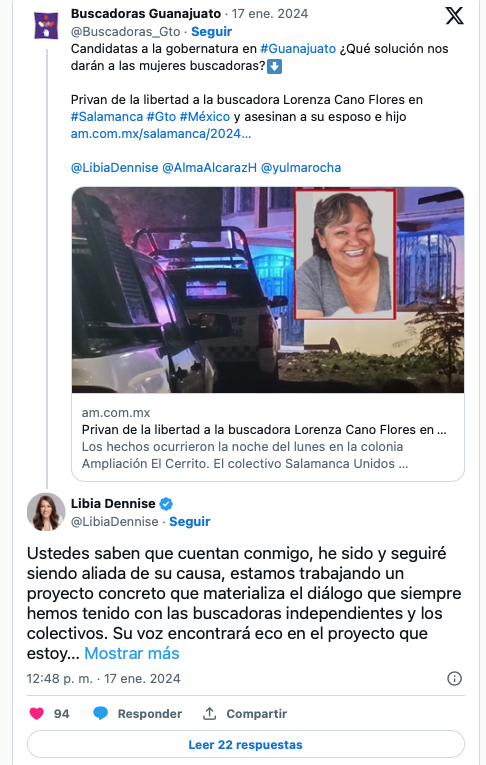Image resolution: width=486 pixels, height=765 pixels.
Task: Click the reply speech bubble icon
Action: click(x=101, y=713)
